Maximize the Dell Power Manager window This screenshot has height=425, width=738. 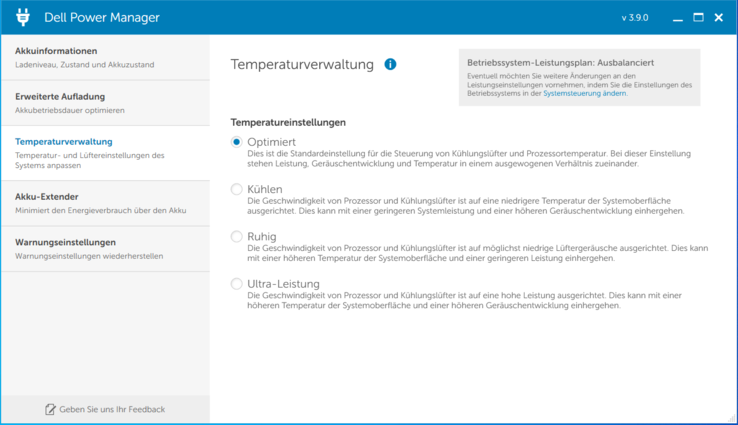(699, 18)
